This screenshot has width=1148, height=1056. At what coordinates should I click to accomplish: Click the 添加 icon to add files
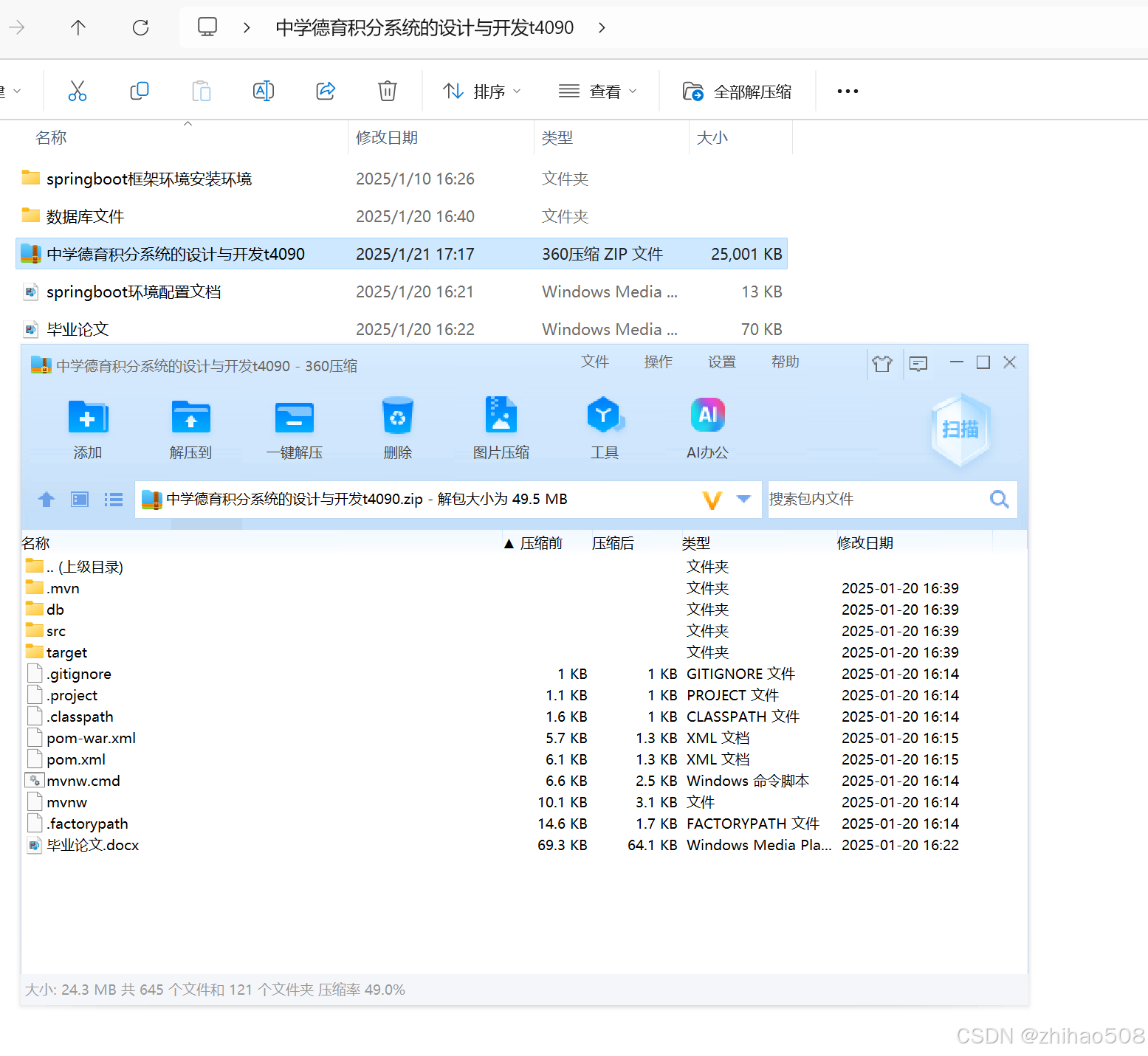pyautogui.click(x=87, y=428)
